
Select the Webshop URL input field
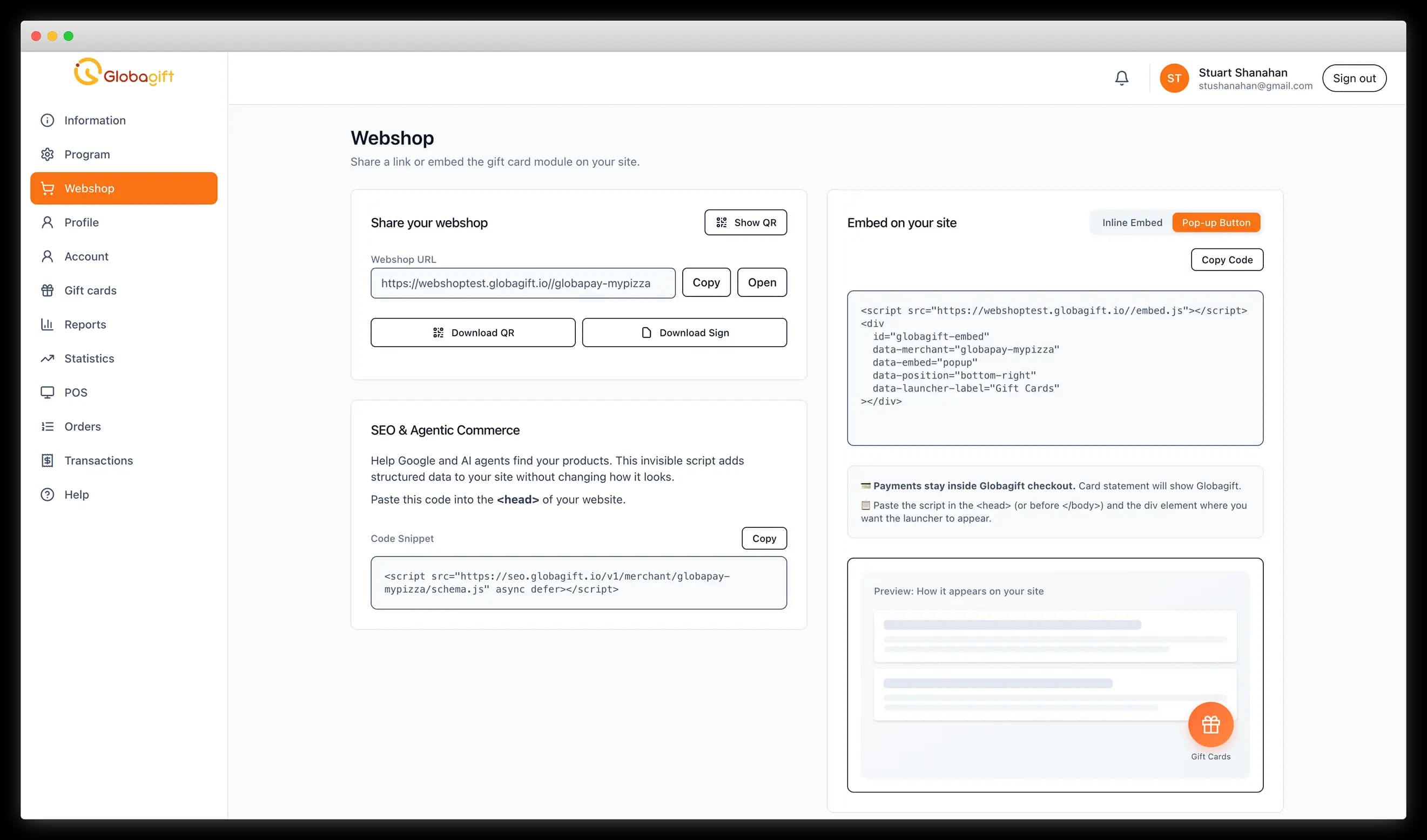(522, 283)
